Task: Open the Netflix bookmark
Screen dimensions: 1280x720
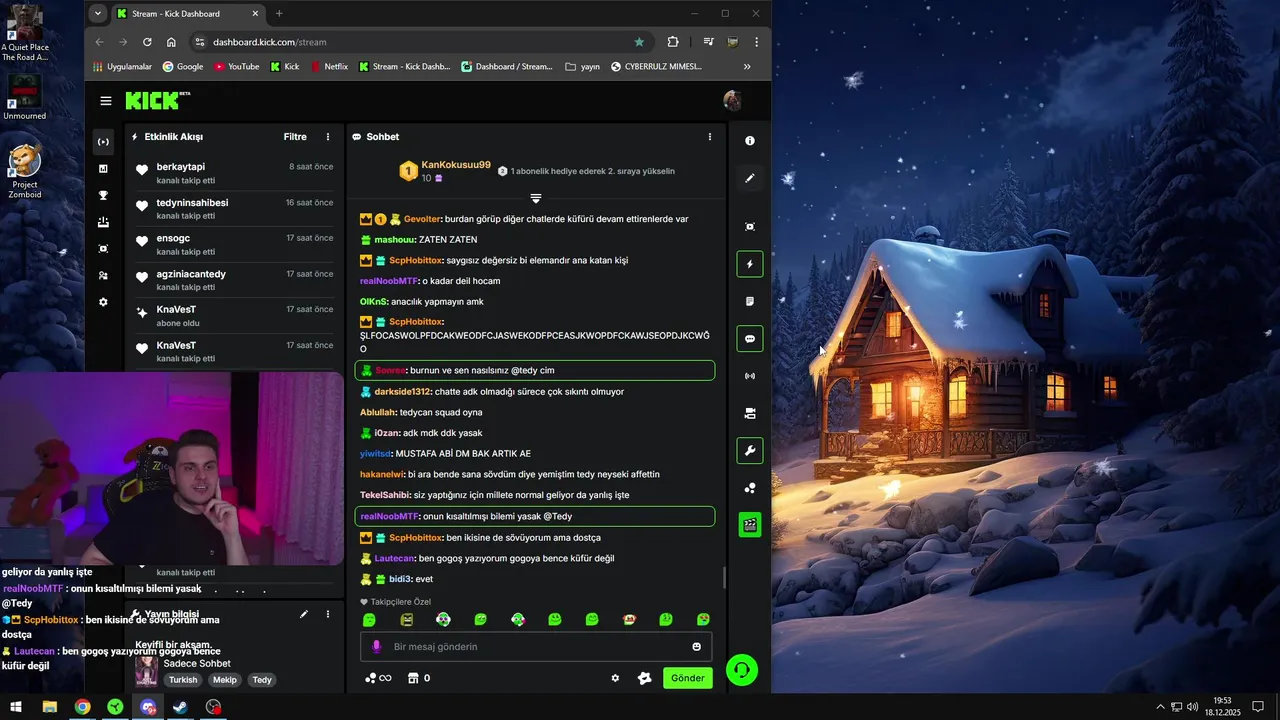Action: tap(329, 67)
